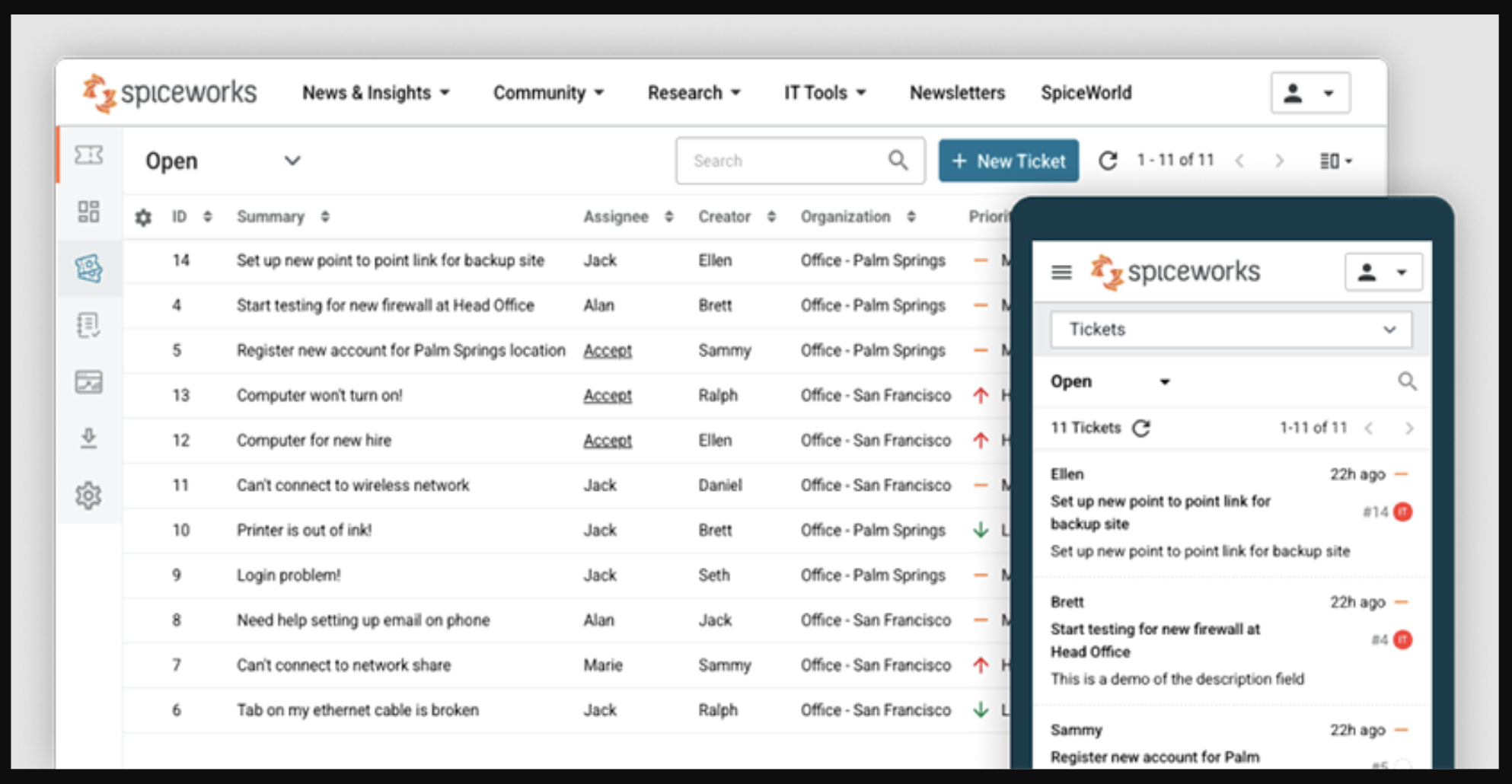Open ticket Start testing for new firewall
Image resolution: width=1512 pixels, height=784 pixels.
click(x=385, y=305)
